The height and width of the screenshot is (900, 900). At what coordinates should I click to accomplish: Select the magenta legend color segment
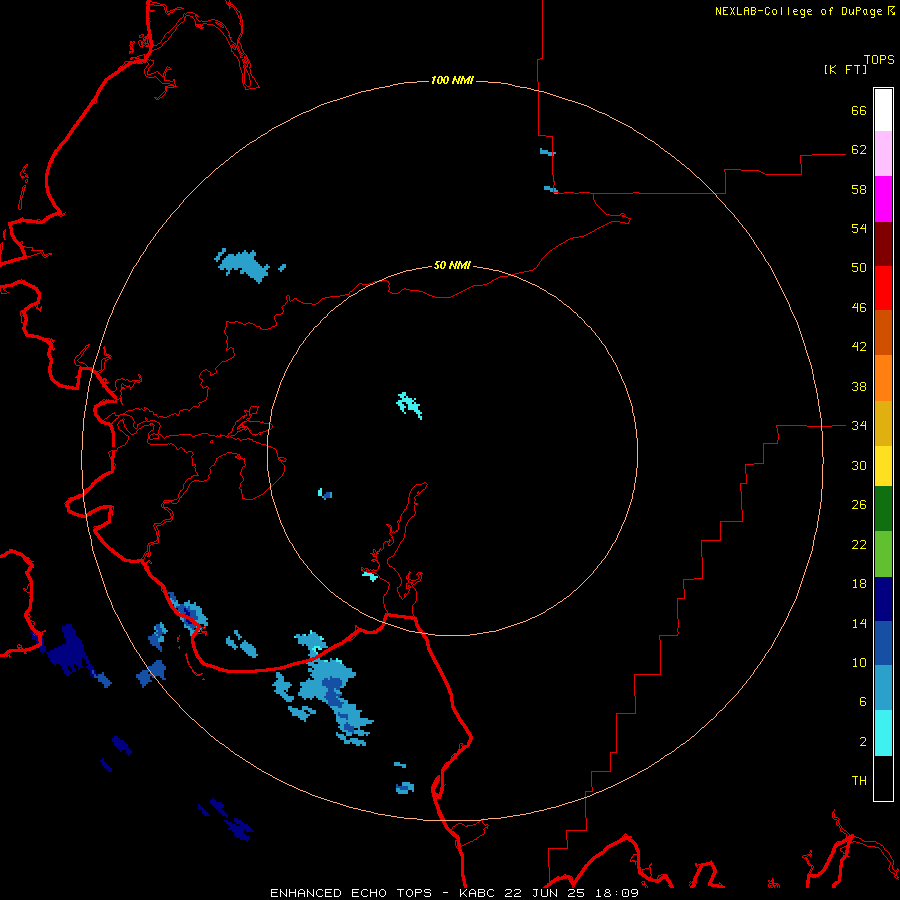(x=883, y=199)
